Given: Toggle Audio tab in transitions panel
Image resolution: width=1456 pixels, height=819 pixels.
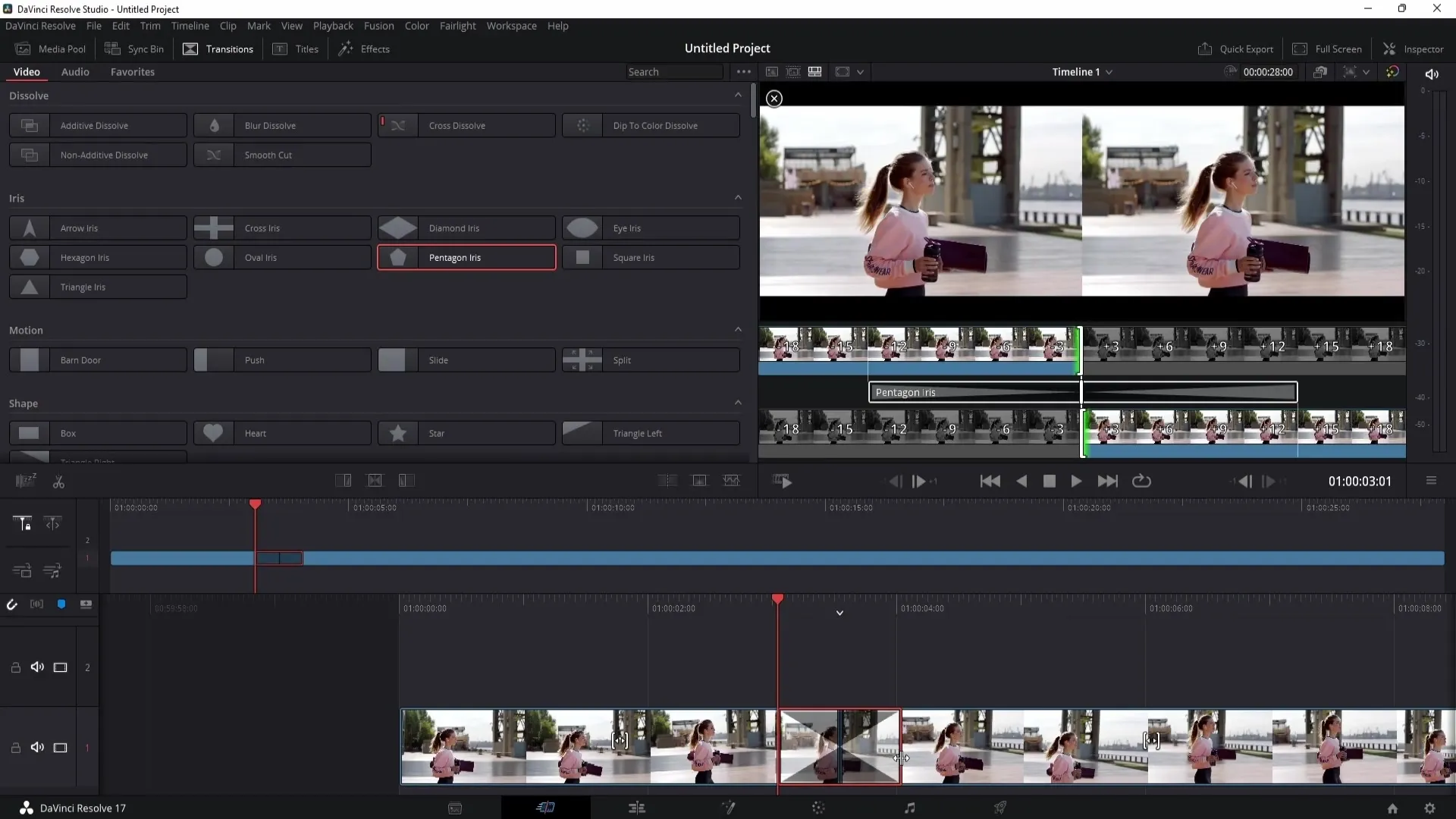Looking at the screenshot, I should point(75,72).
